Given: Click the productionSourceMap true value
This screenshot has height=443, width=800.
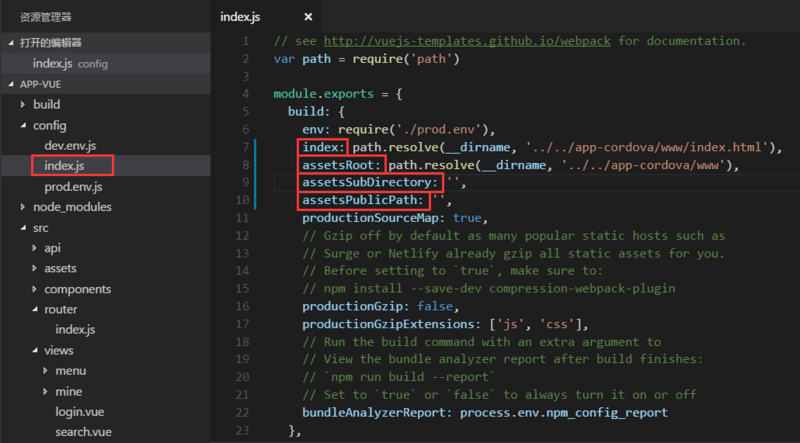Looking at the screenshot, I should coord(467,218).
